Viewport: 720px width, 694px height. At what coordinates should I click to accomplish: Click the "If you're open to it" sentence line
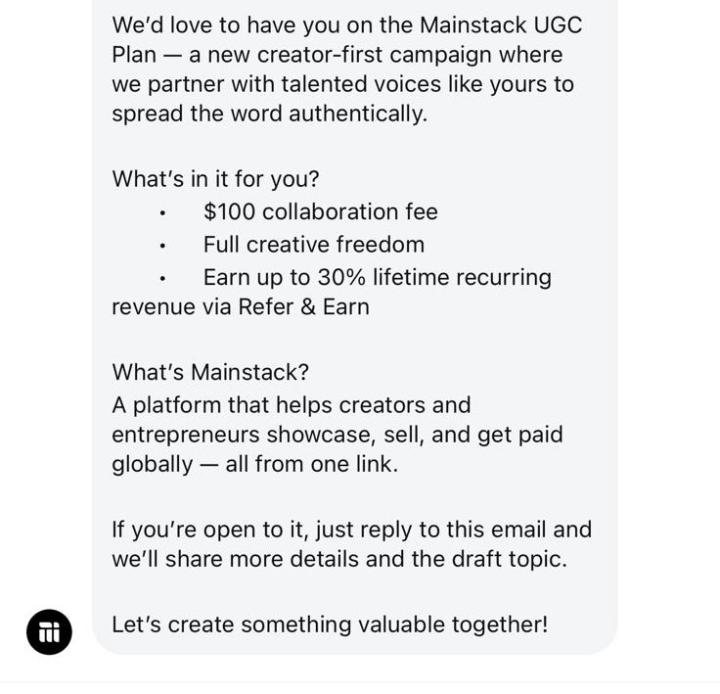click(x=352, y=530)
